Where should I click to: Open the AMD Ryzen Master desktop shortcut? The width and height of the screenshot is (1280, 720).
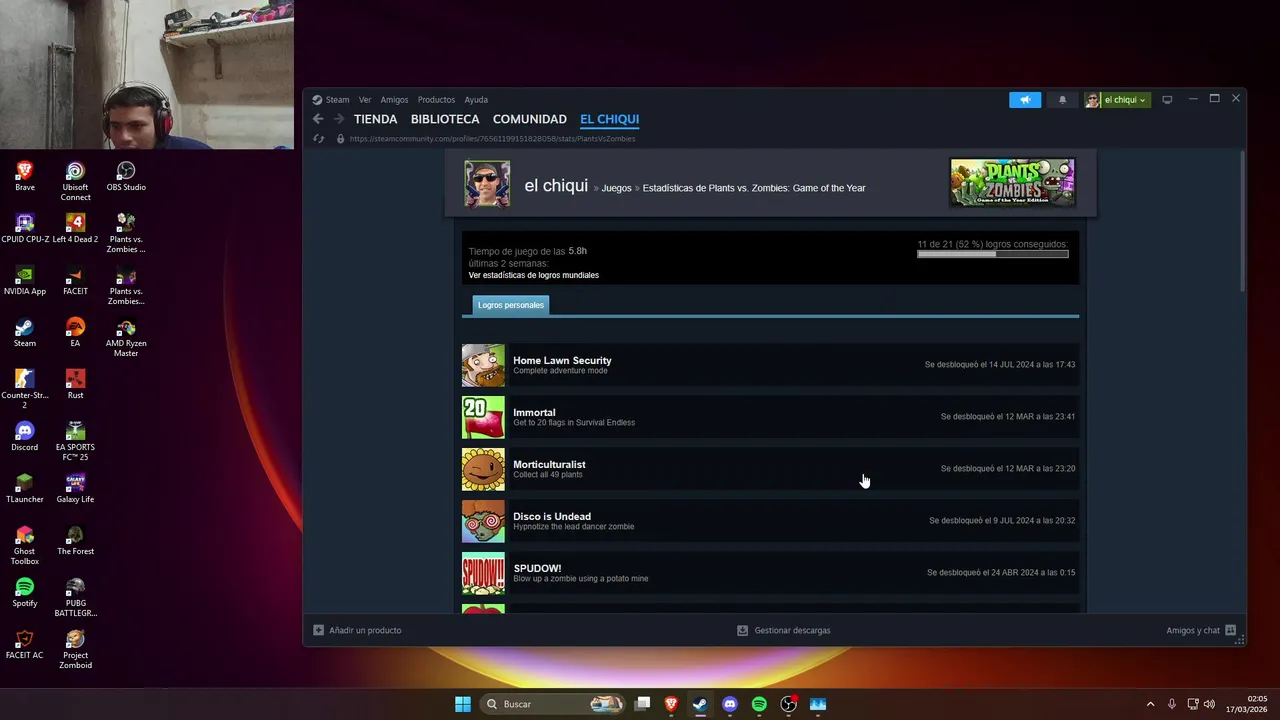[x=126, y=337]
